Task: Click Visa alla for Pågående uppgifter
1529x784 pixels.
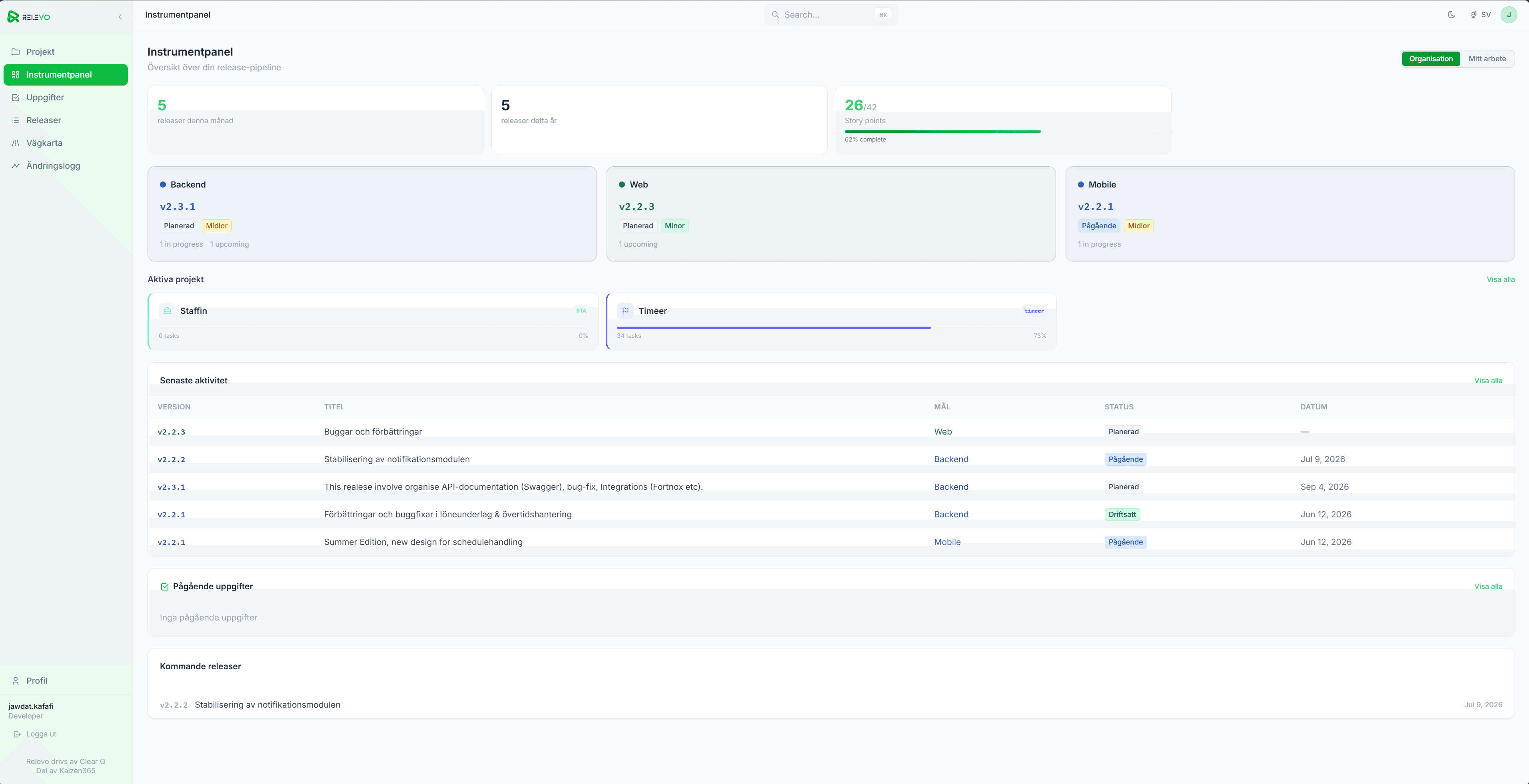Action: coord(1488,587)
